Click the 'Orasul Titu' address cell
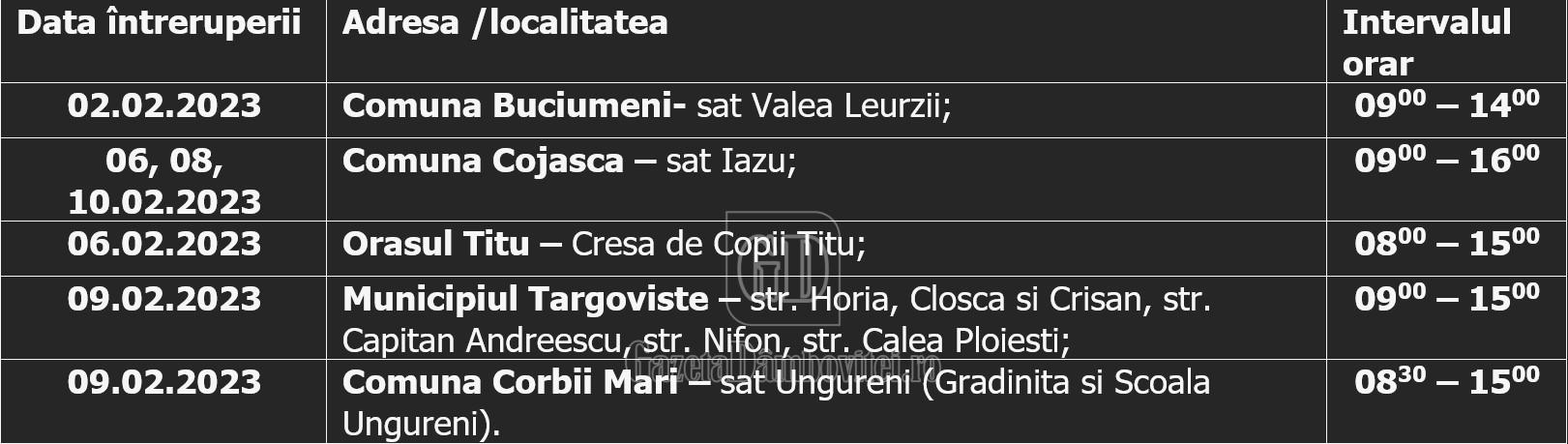Screen dimensions: 1568x444 pyautogui.click(x=826, y=249)
